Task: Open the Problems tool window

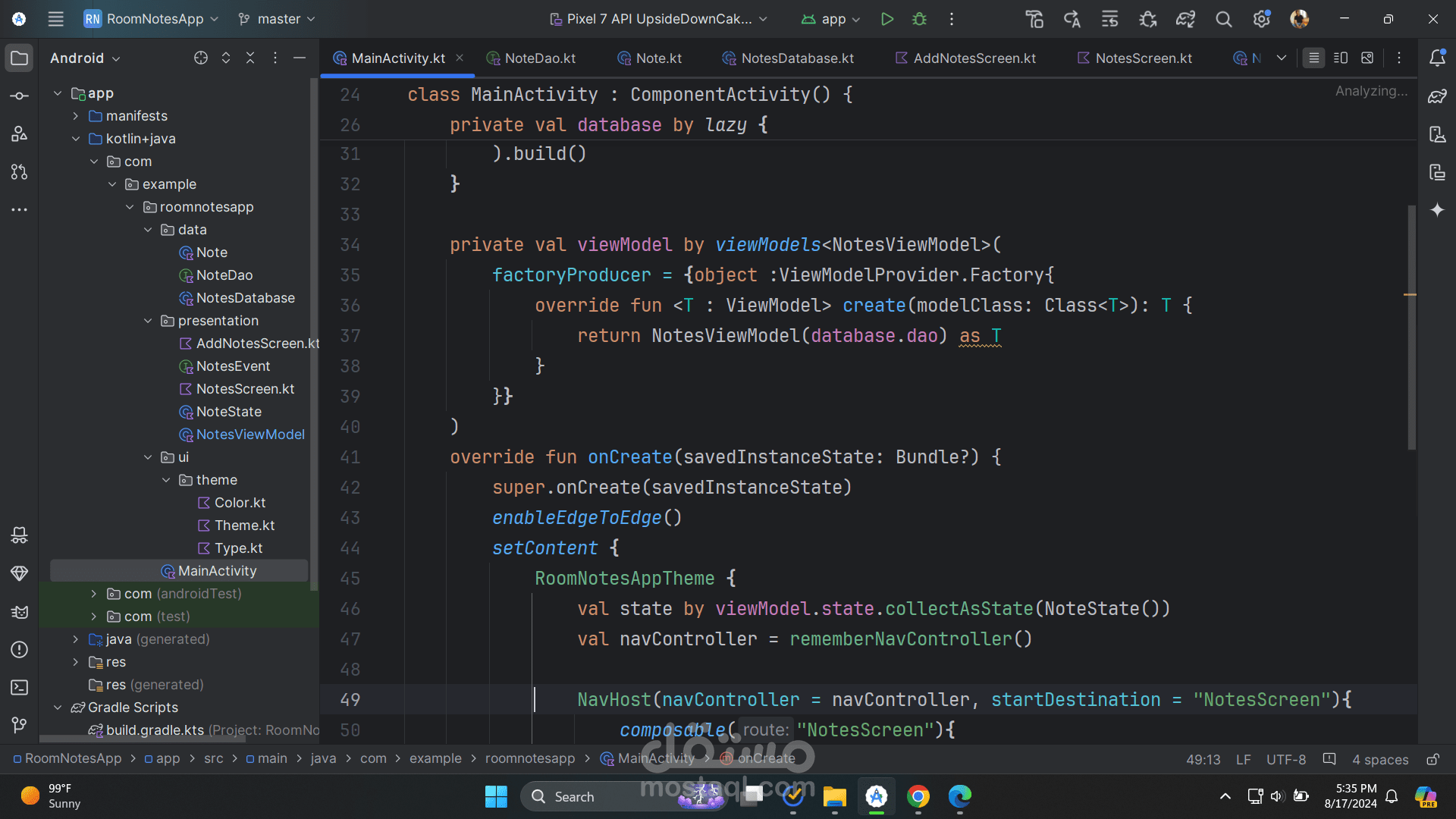Action: click(x=20, y=649)
